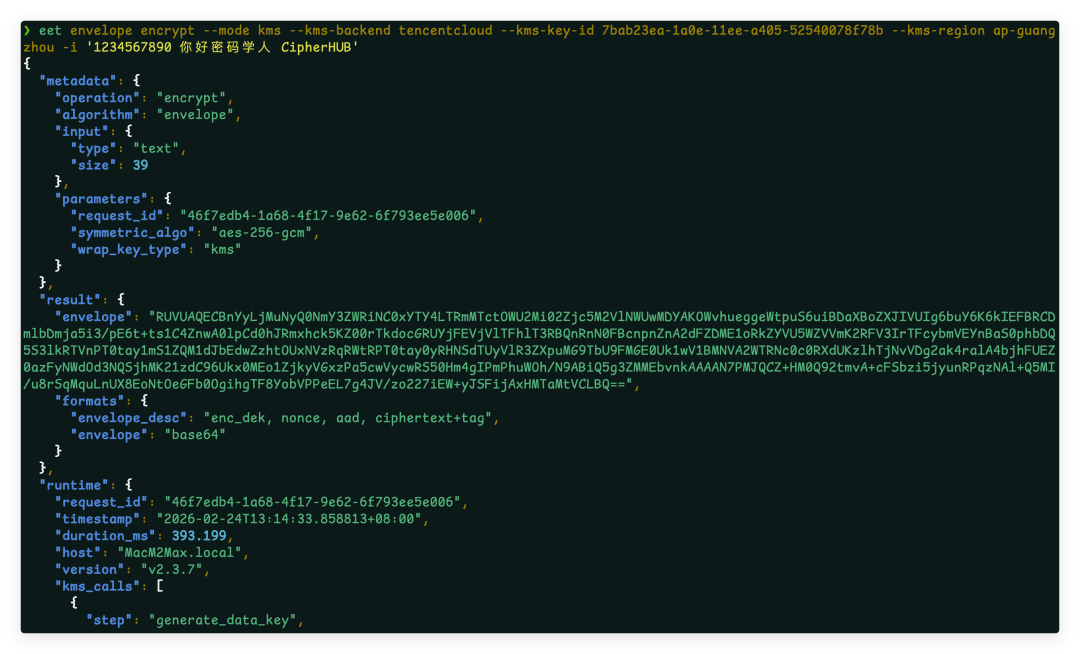Click the wrap_key_type "kms" value
Viewport: 1080px width, 654px height.
click(222, 249)
